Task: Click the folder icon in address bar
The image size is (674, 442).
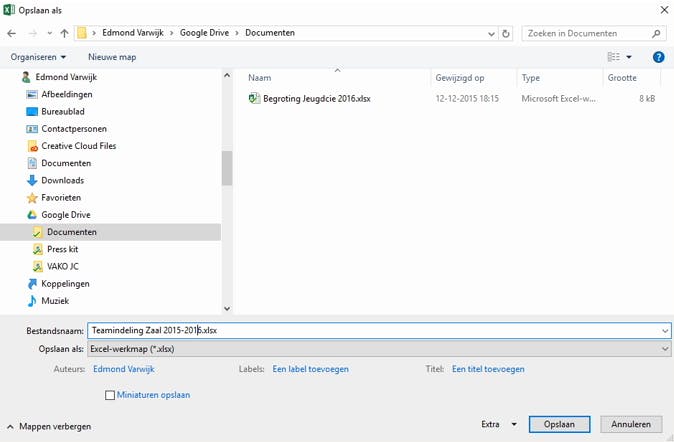Action: (x=82, y=33)
